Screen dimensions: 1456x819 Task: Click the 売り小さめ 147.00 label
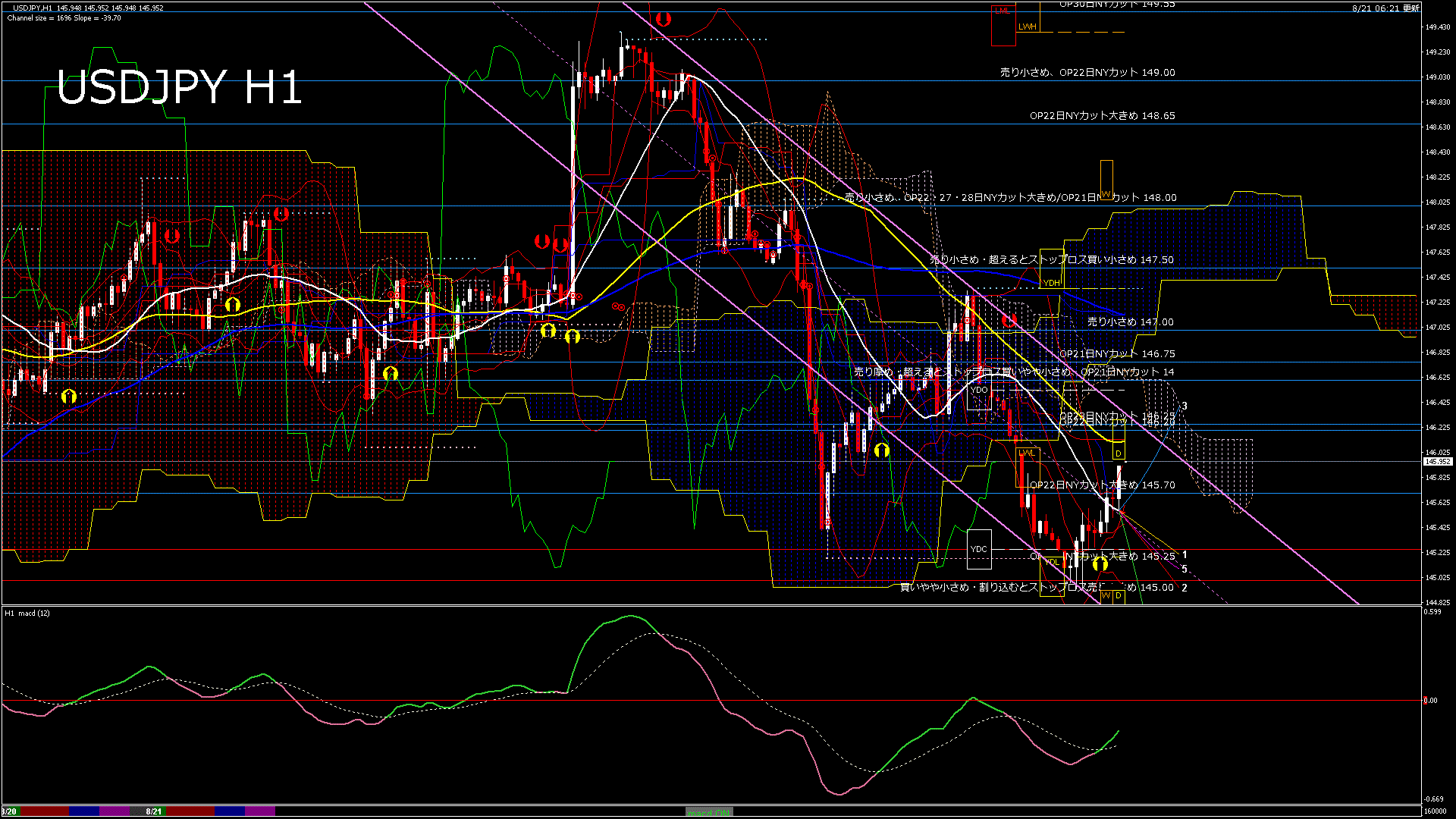coord(1130,322)
